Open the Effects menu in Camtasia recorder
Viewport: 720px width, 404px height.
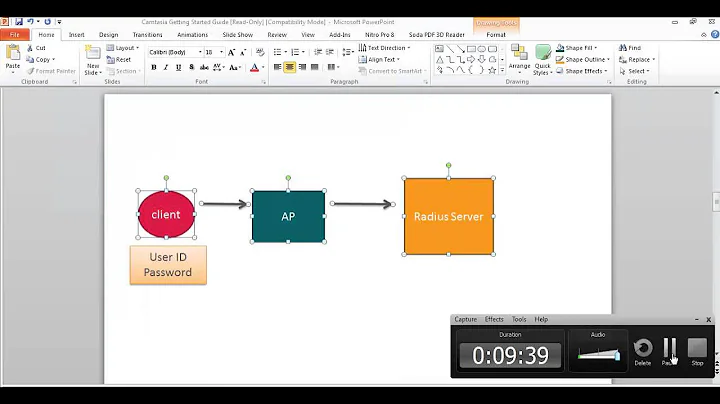pyautogui.click(x=494, y=320)
